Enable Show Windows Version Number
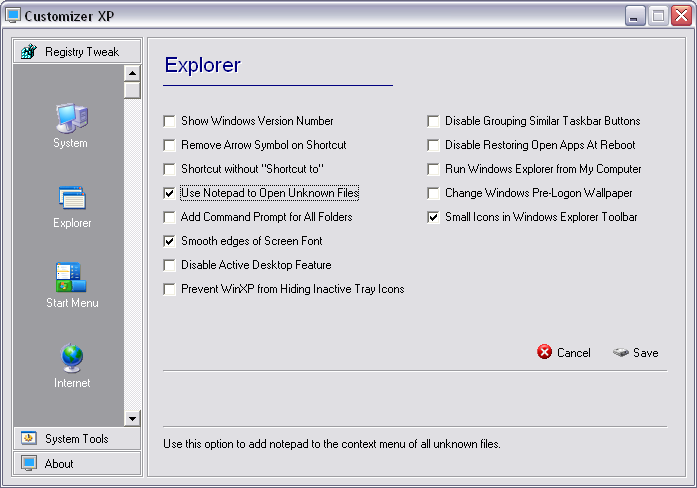Image resolution: width=697 pixels, height=488 pixels. pos(169,121)
